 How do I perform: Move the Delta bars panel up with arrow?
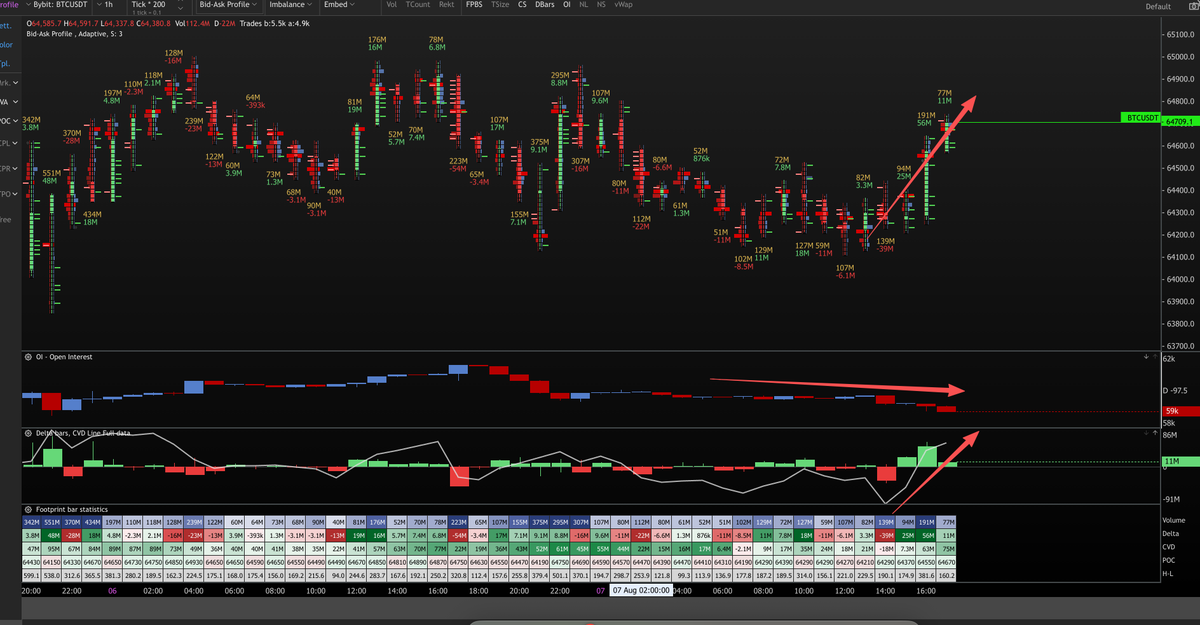1155,433
